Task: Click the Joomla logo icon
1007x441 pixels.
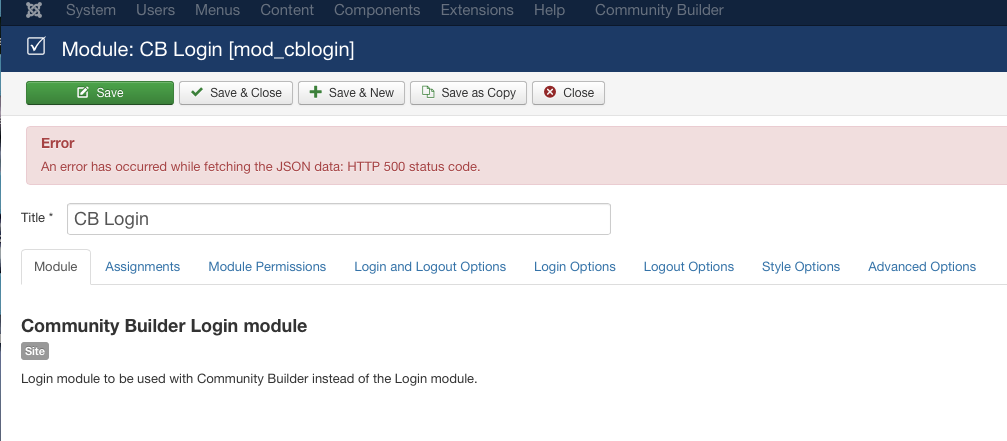Action: (x=35, y=10)
